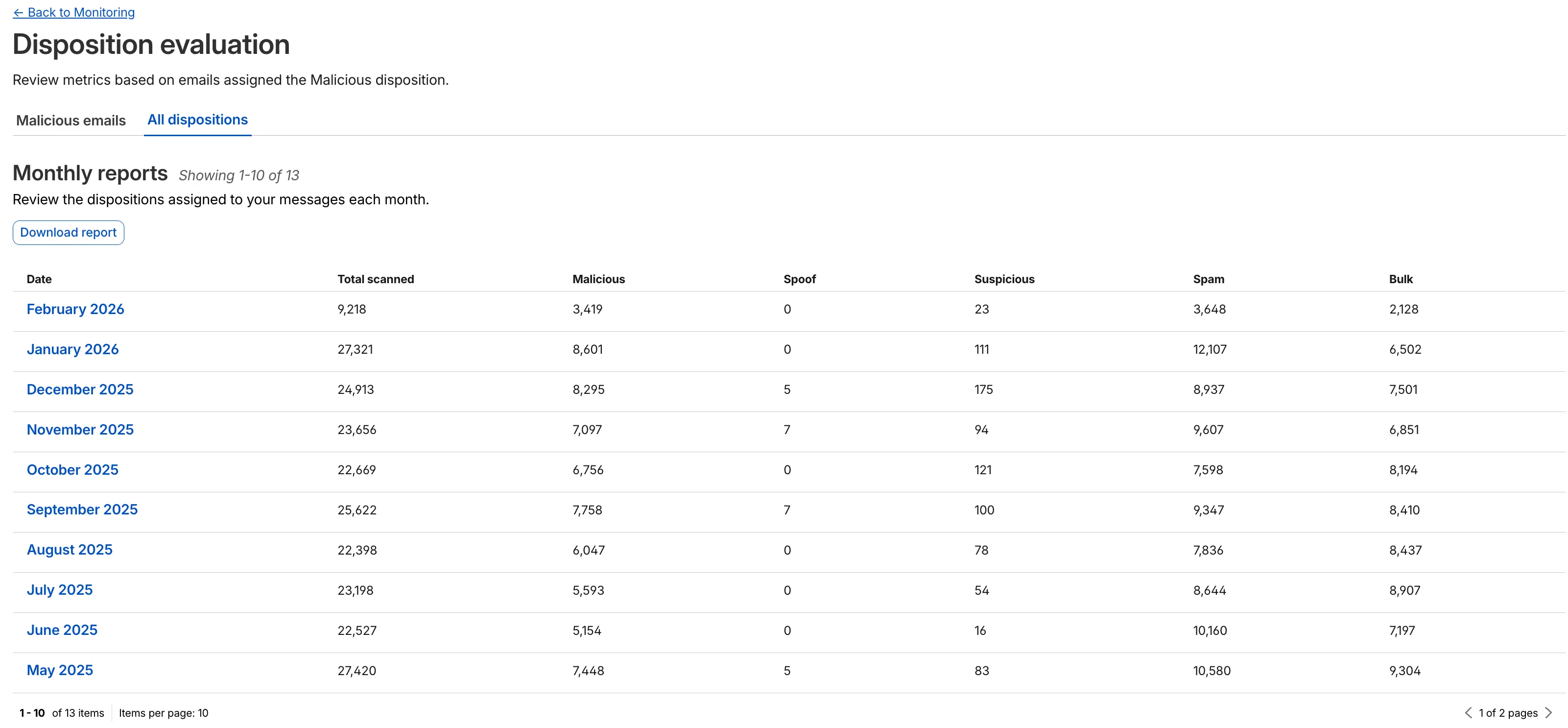Click the Download report button
The image size is (1568, 728).
68,232
